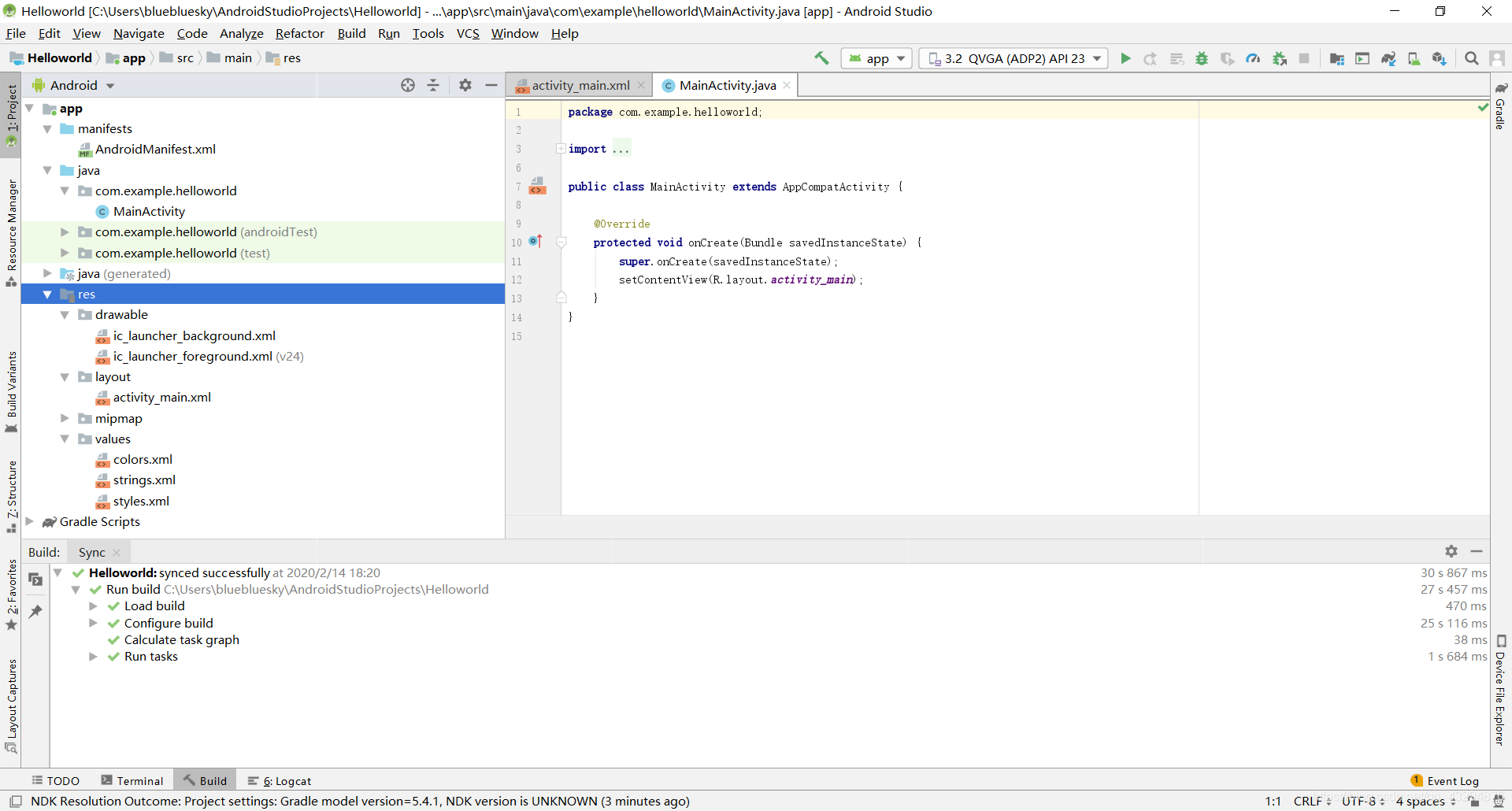Collapse the drawable folder
Image resolution: width=1512 pixels, height=811 pixels.
[65, 314]
